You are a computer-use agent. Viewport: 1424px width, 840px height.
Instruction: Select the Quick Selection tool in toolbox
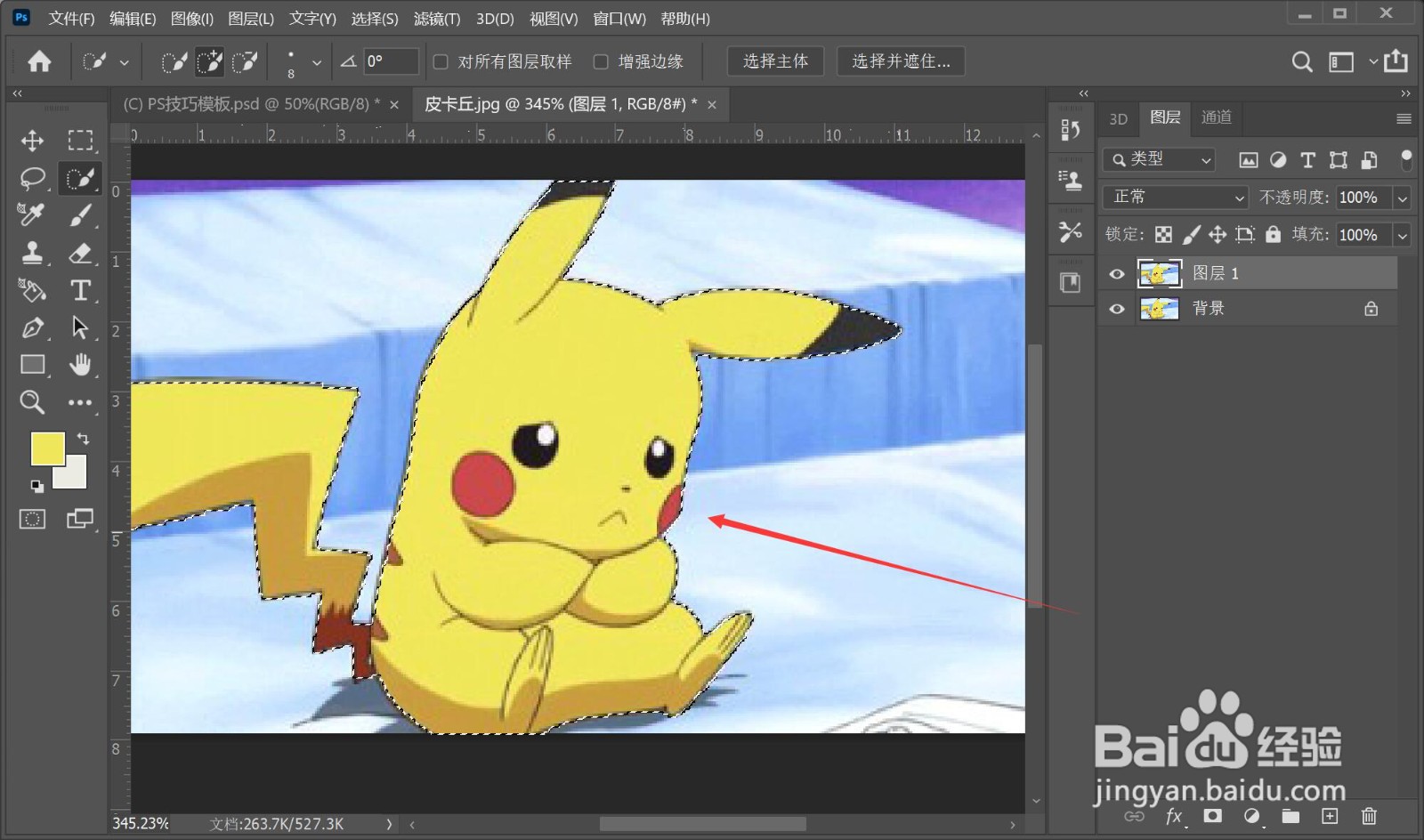(80, 178)
